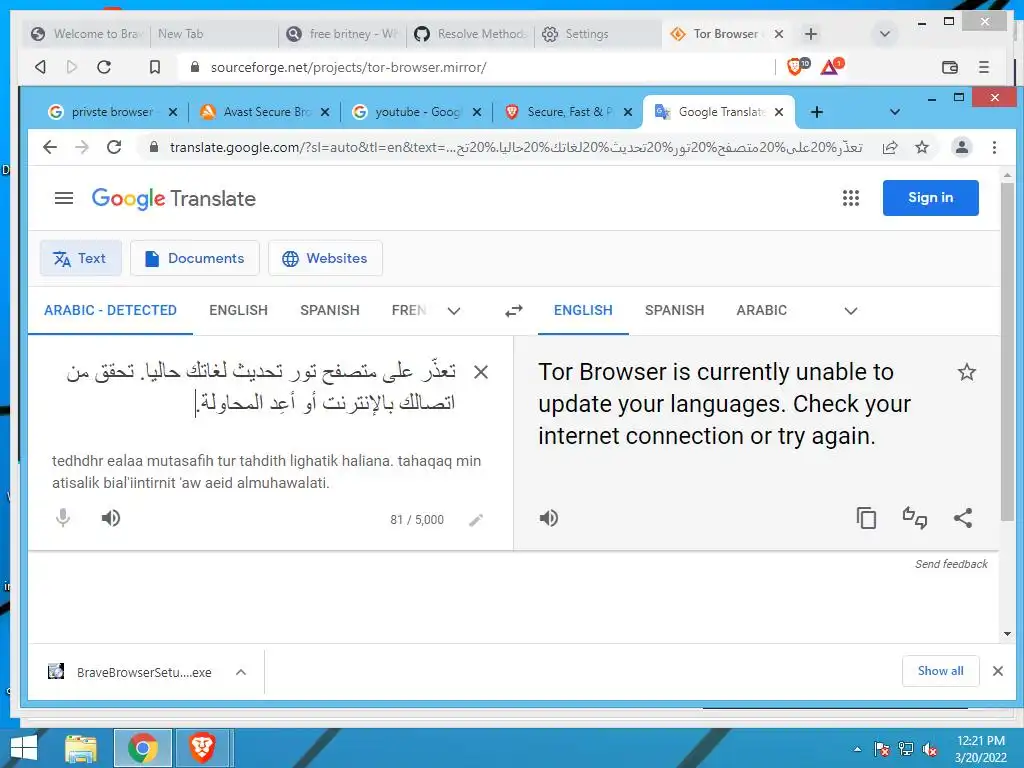Viewport: 1024px width, 768px height.
Task: Open the Google apps grid
Action: (850, 198)
